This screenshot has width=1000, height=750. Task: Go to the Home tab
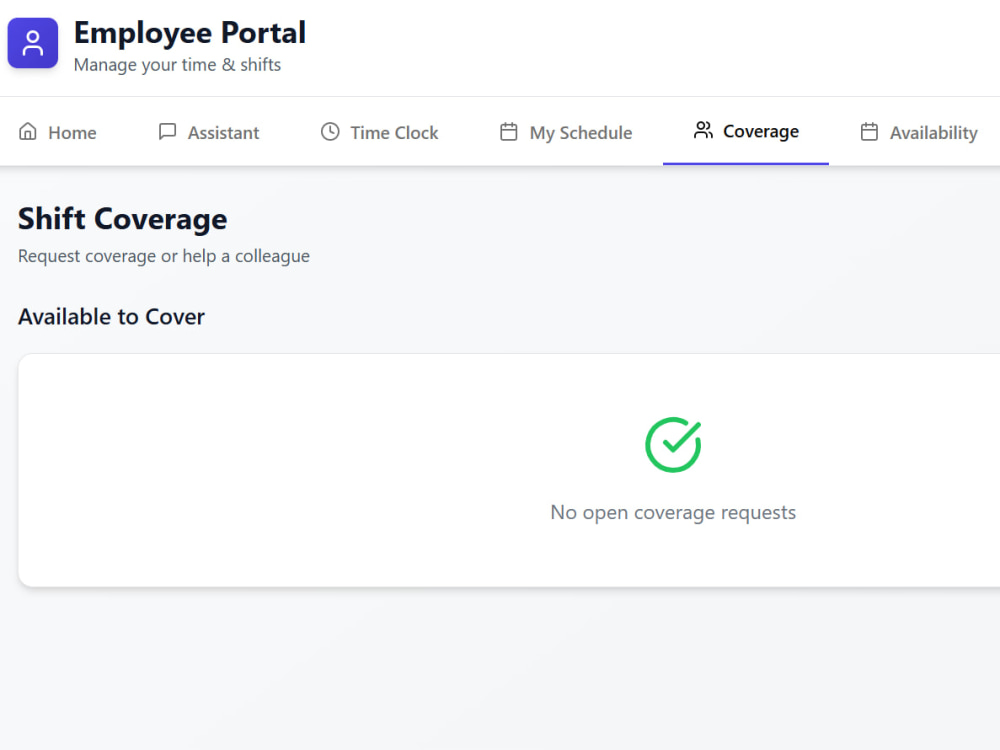(x=57, y=132)
